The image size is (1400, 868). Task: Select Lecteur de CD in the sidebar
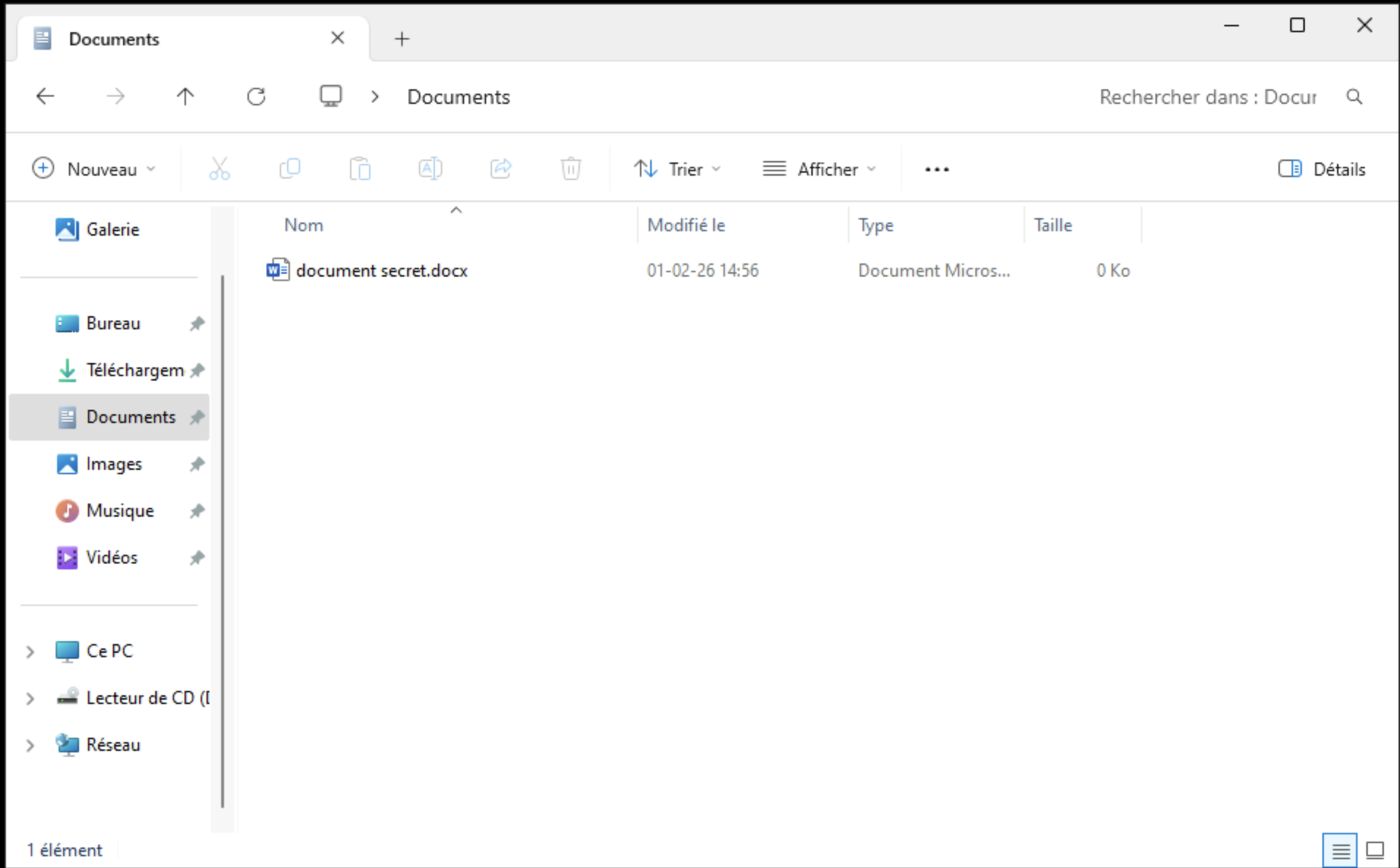110,698
